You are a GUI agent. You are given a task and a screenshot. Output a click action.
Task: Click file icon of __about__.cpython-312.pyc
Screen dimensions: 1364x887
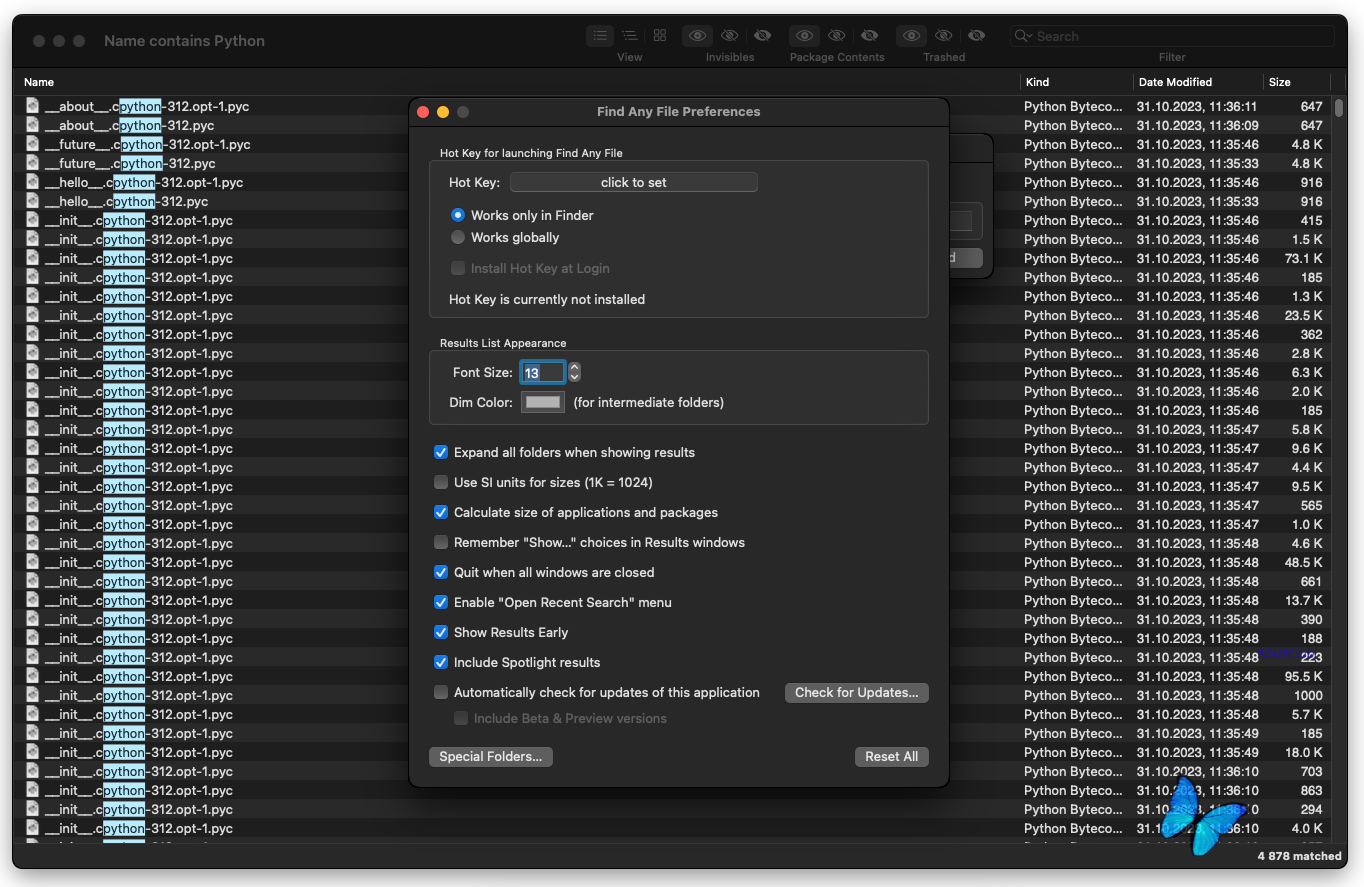click(x=33, y=125)
